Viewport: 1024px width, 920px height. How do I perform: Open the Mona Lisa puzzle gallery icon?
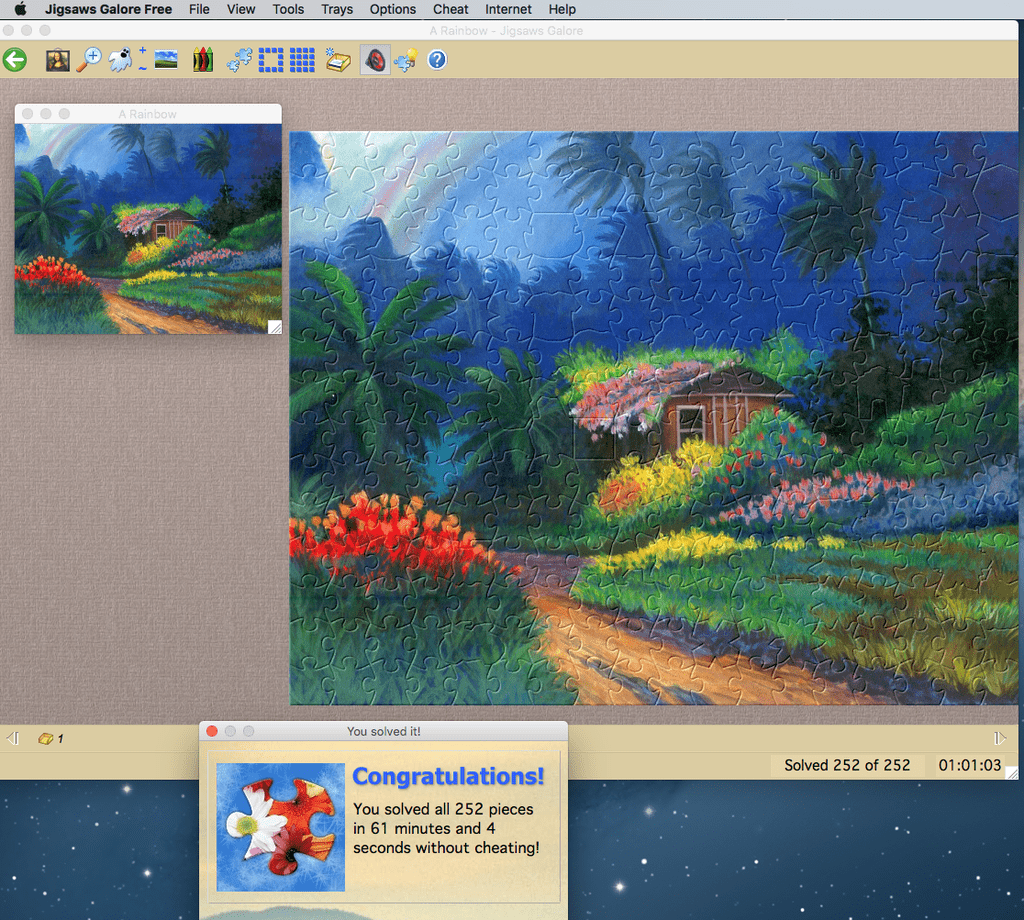point(57,60)
